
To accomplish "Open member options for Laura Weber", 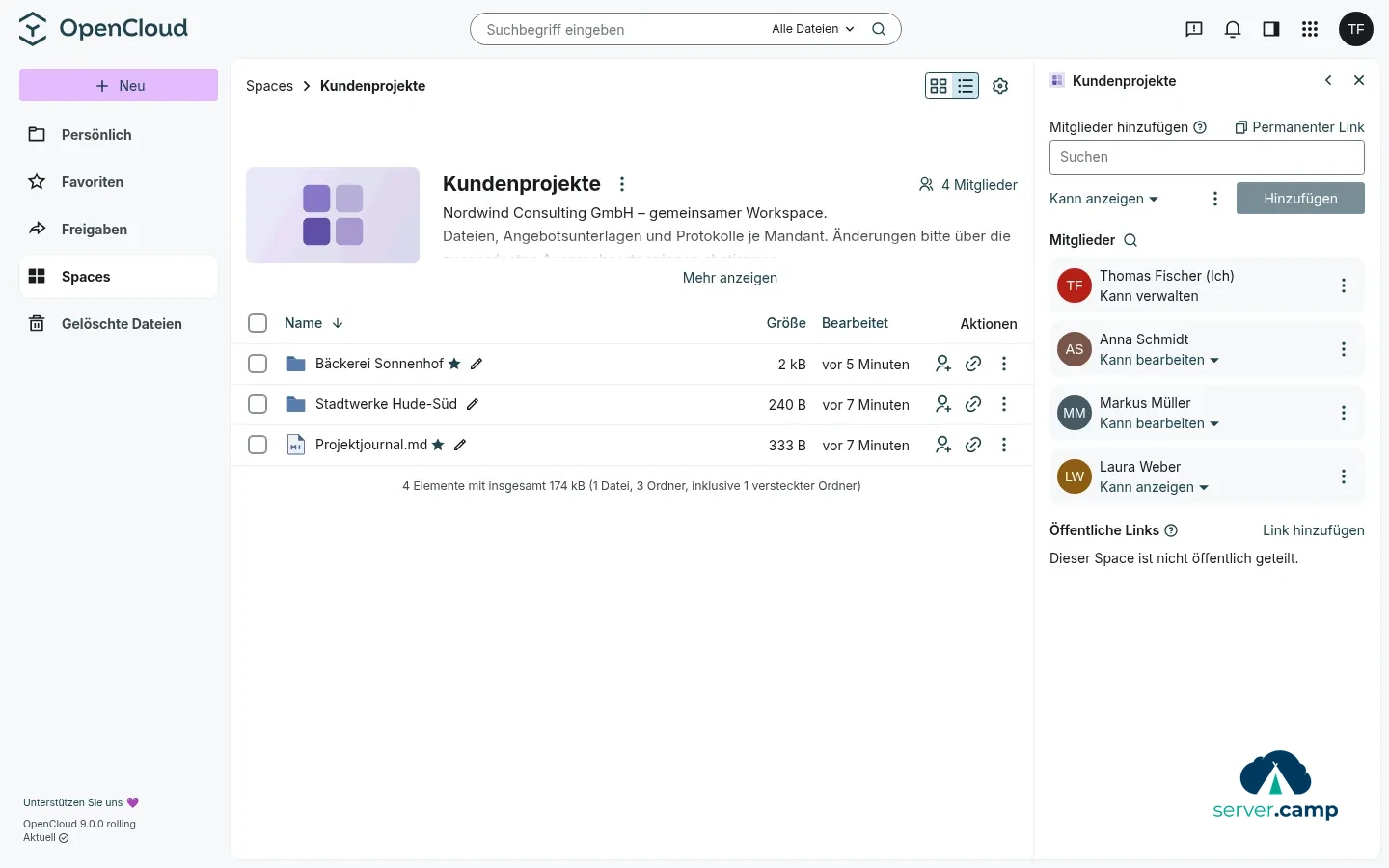I will click(x=1344, y=476).
